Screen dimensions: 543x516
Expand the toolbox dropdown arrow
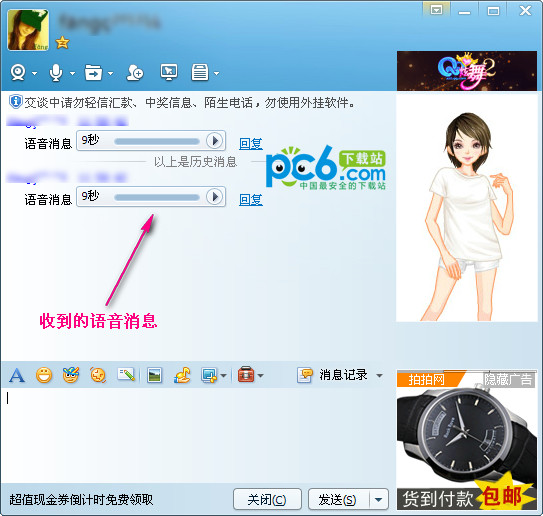click(x=260, y=375)
